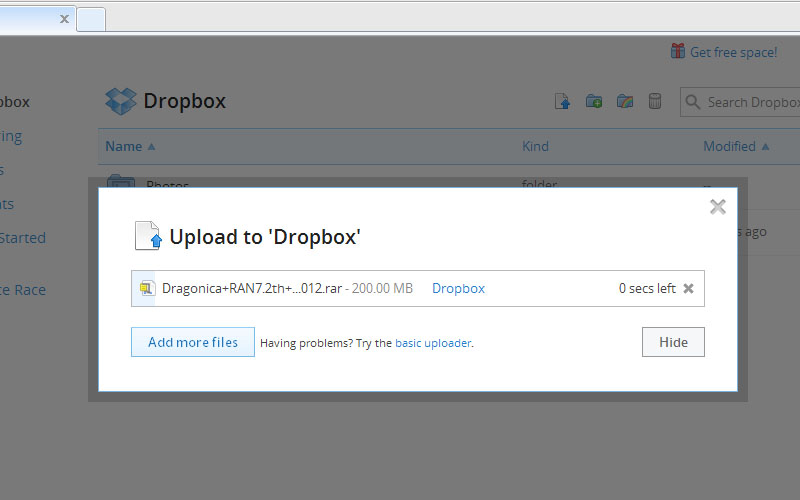Click the Upload to 'Dropbox' dialog title
The width and height of the screenshot is (800, 500).
265,237
